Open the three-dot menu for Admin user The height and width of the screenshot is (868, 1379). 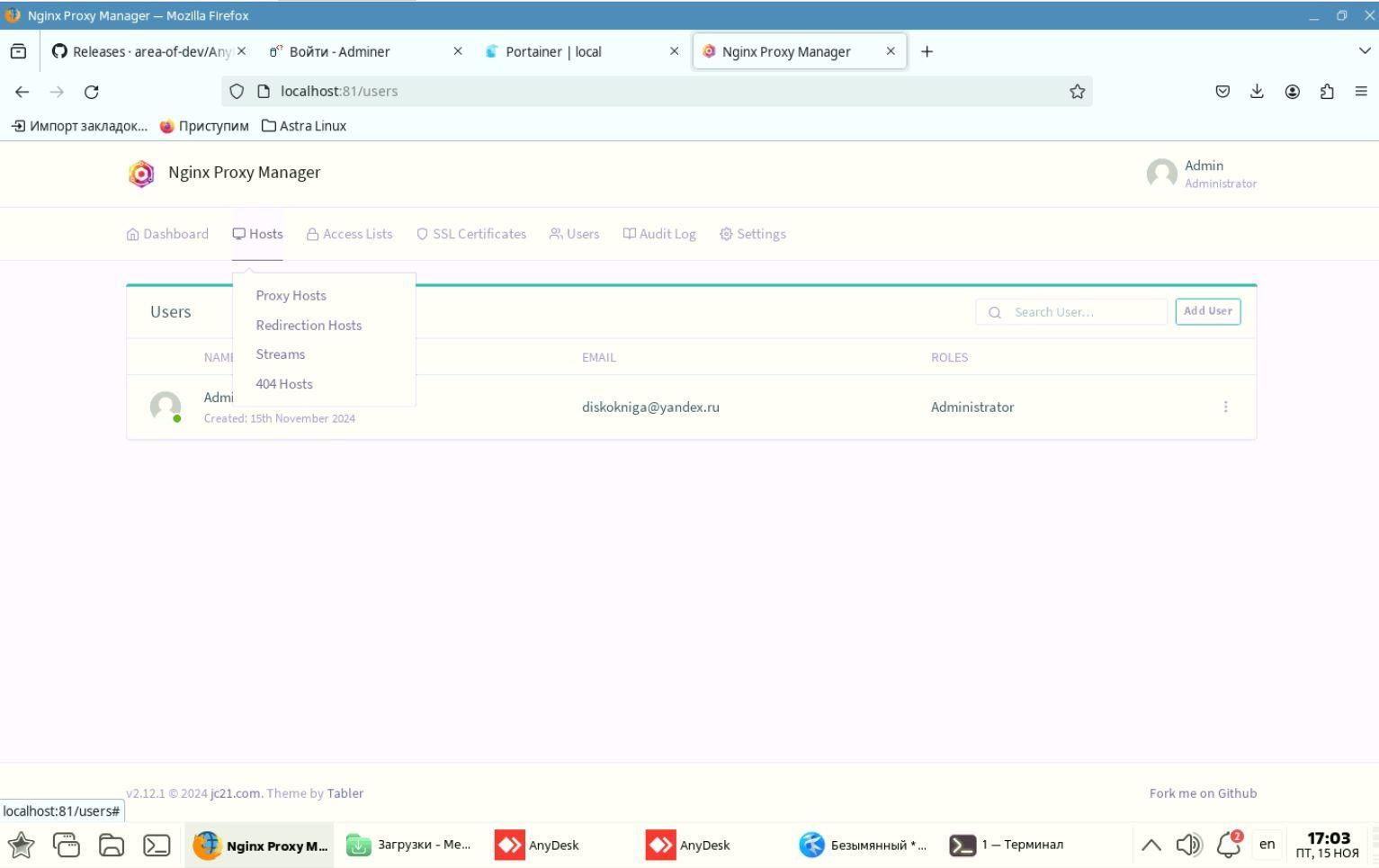tap(1225, 407)
